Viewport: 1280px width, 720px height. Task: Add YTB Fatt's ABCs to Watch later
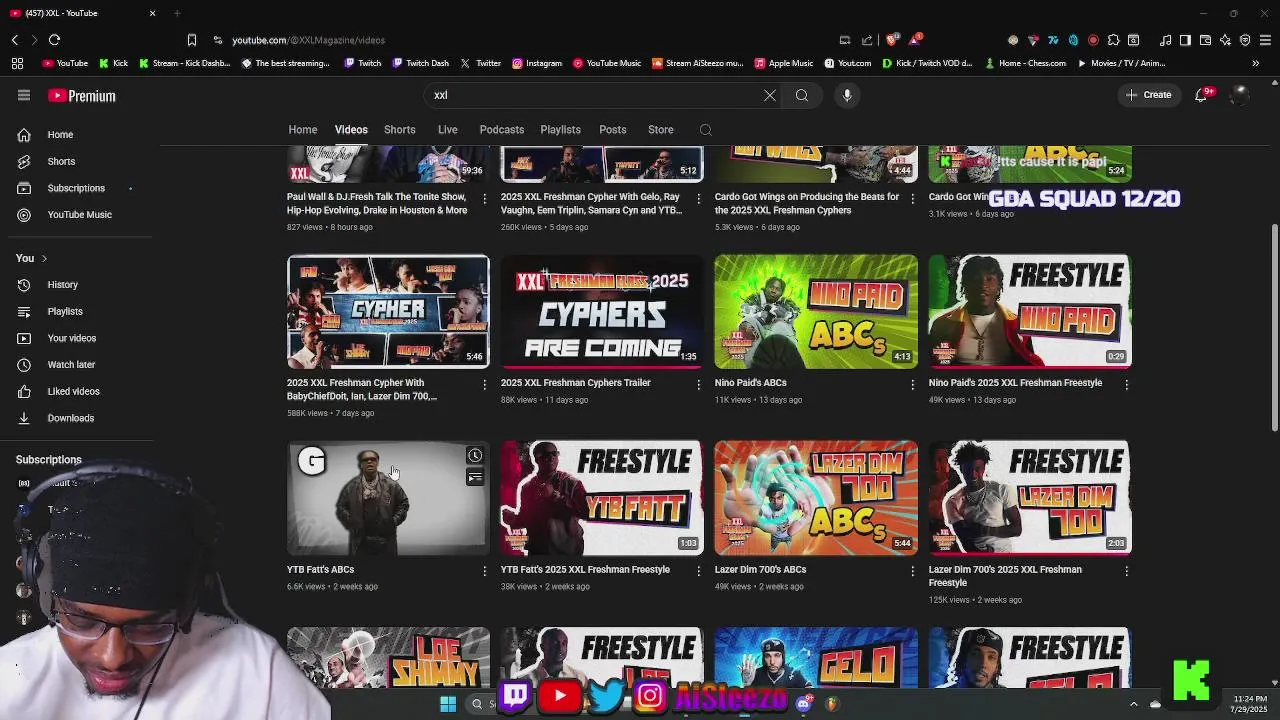click(x=475, y=456)
